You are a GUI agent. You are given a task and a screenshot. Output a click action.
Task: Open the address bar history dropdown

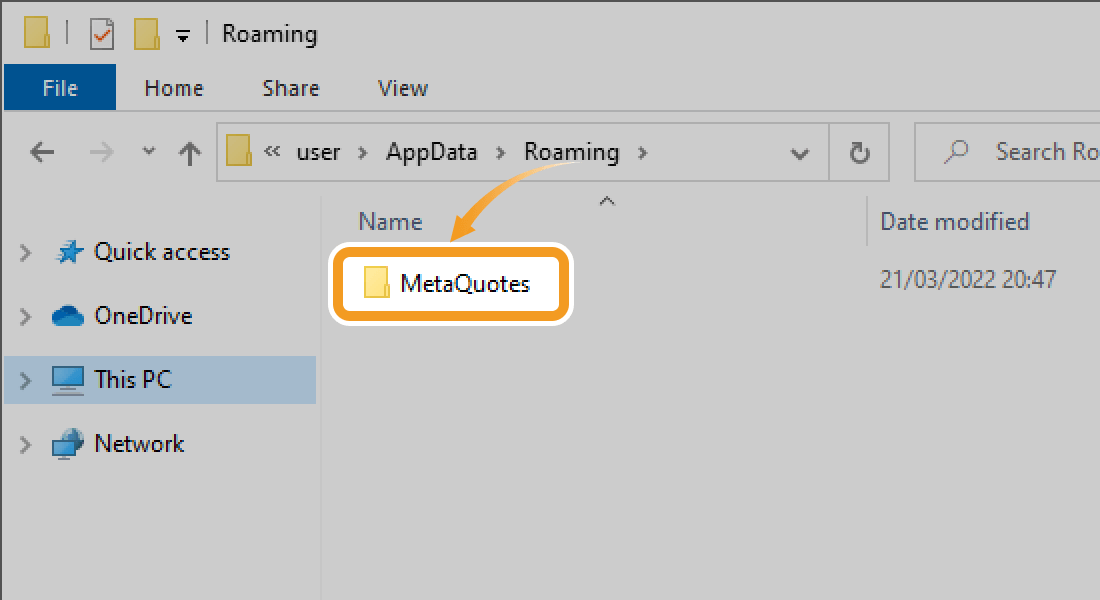(x=799, y=153)
